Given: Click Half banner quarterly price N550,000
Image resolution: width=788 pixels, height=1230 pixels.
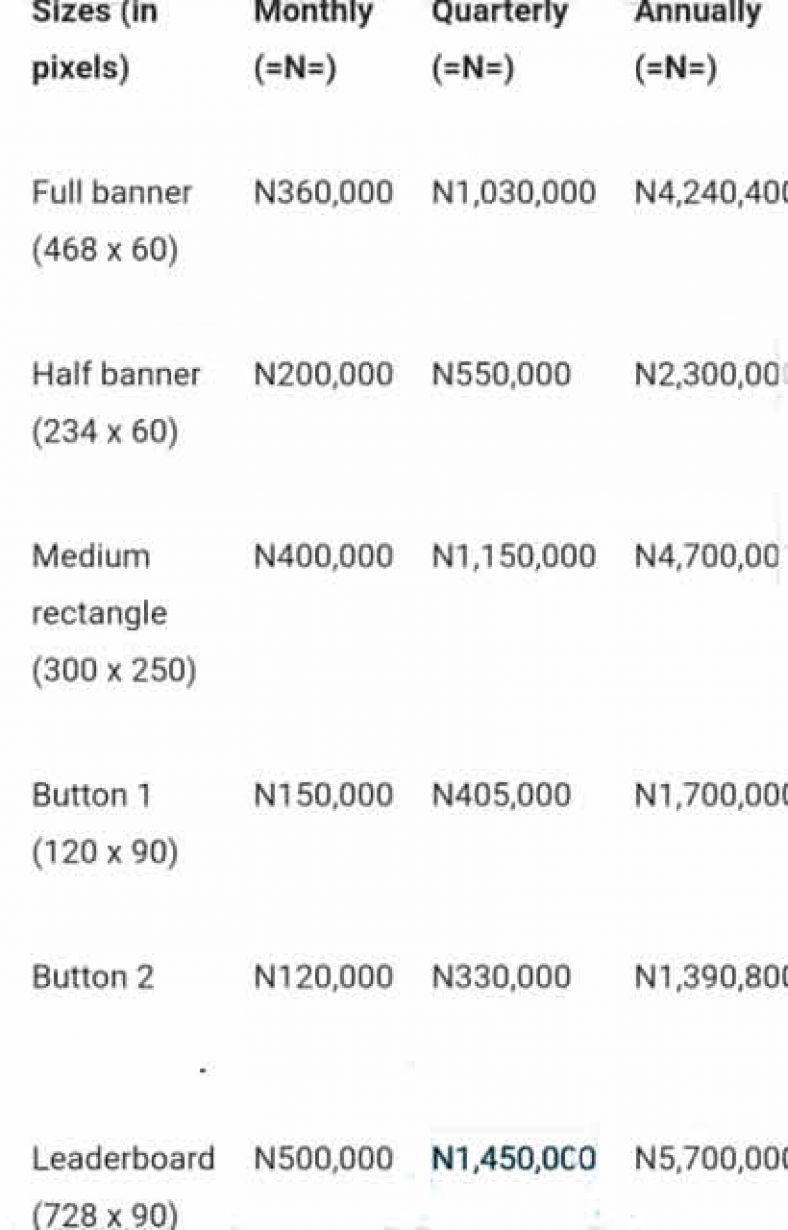Looking at the screenshot, I should tap(501, 374).
